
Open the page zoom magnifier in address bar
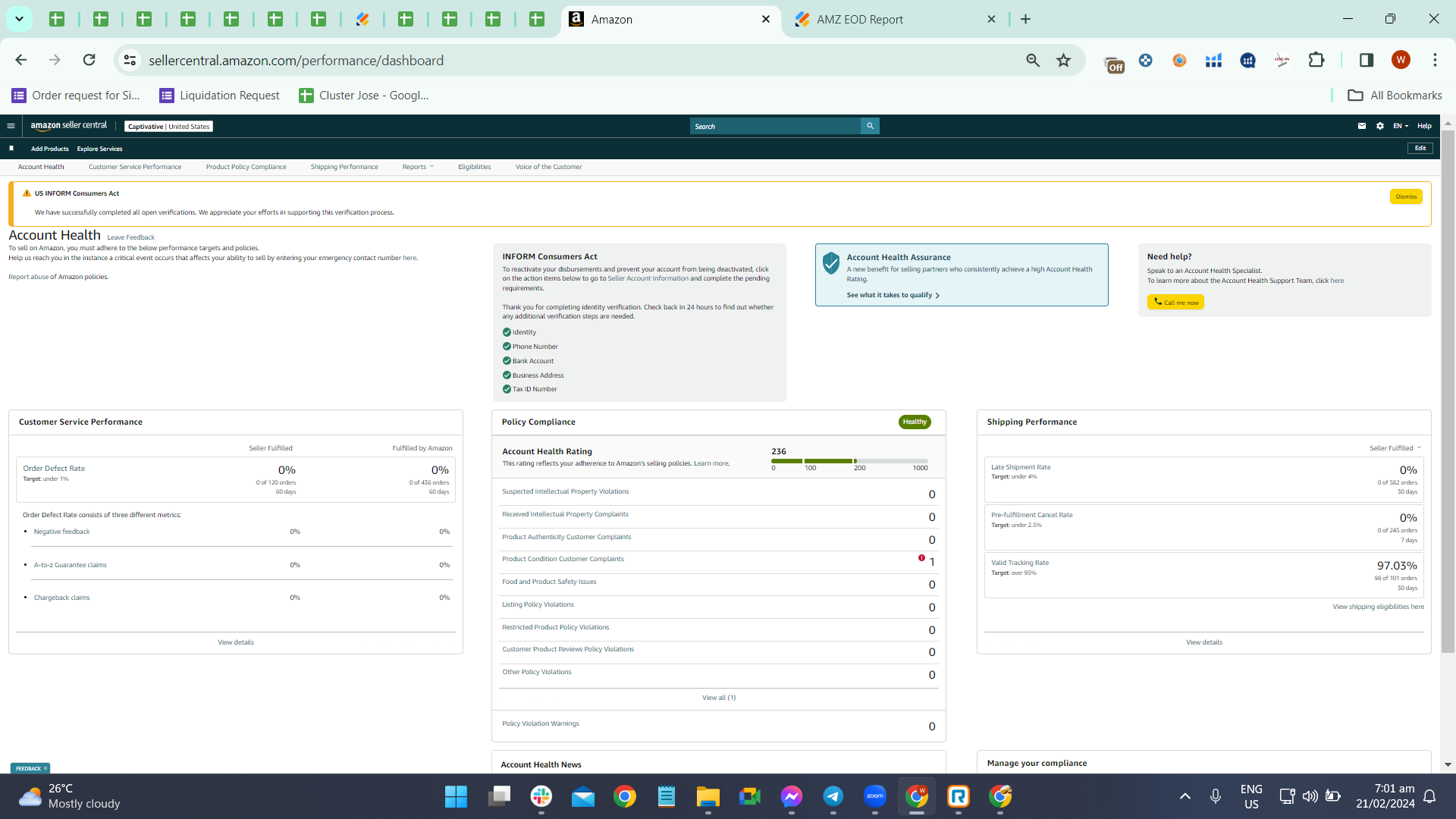click(x=1033, y=60)
